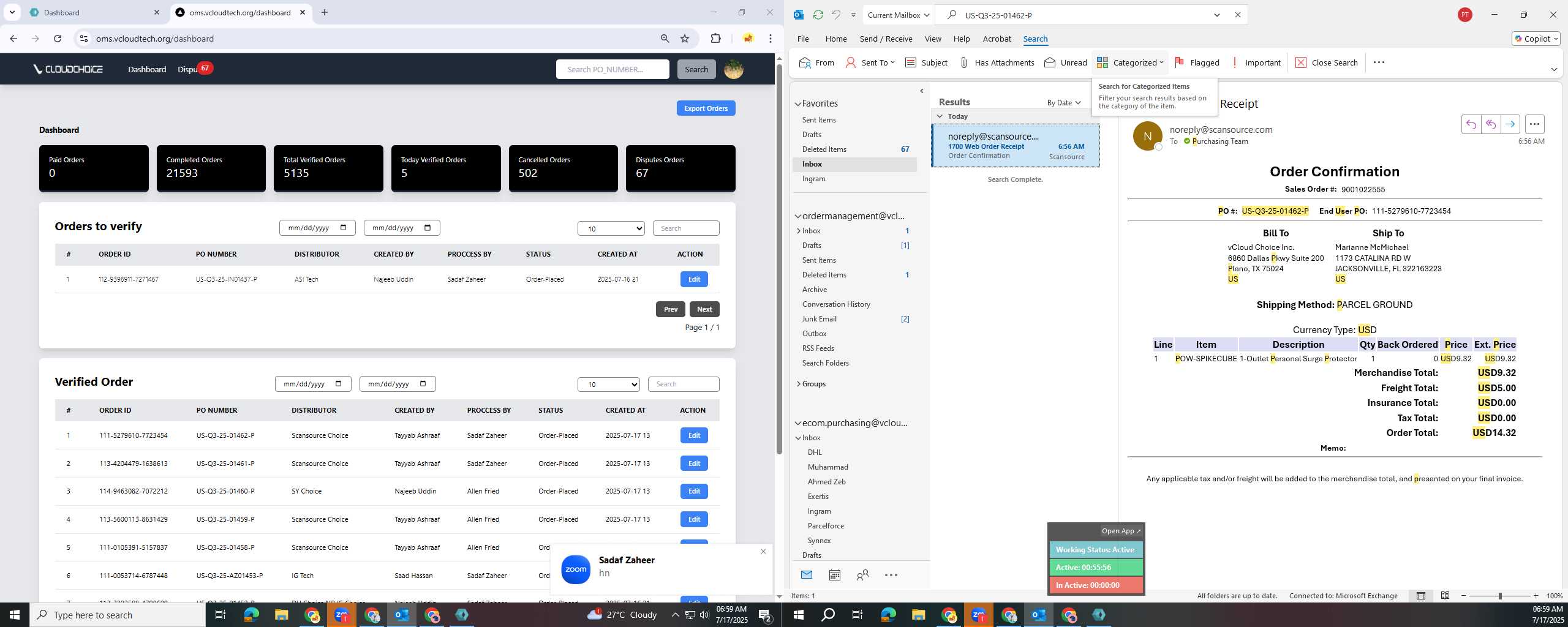Image resolution: width=1568 pixels, height=627 pixels.
Task: Close the Zoom message notification from Sadaf Zaheer
Action: tap(763, 551)
